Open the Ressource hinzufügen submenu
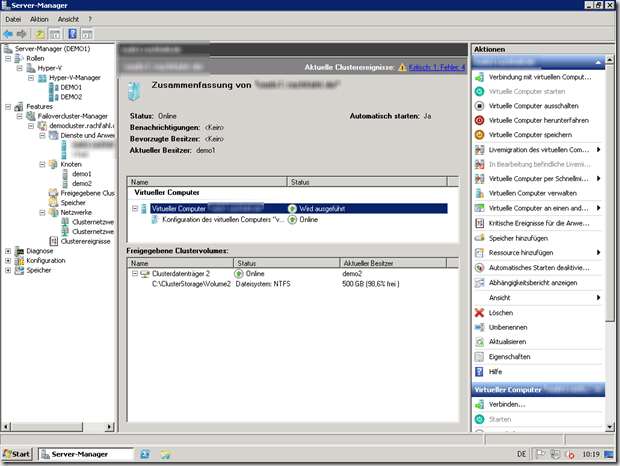620x466 pixels. [538, 253]
